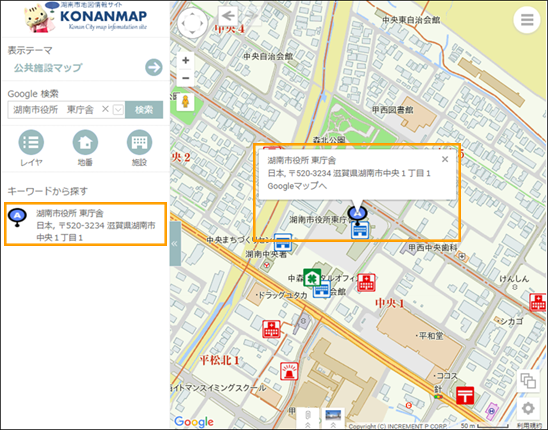
Task: Click the A marker pin on the map
Action: 357,213
